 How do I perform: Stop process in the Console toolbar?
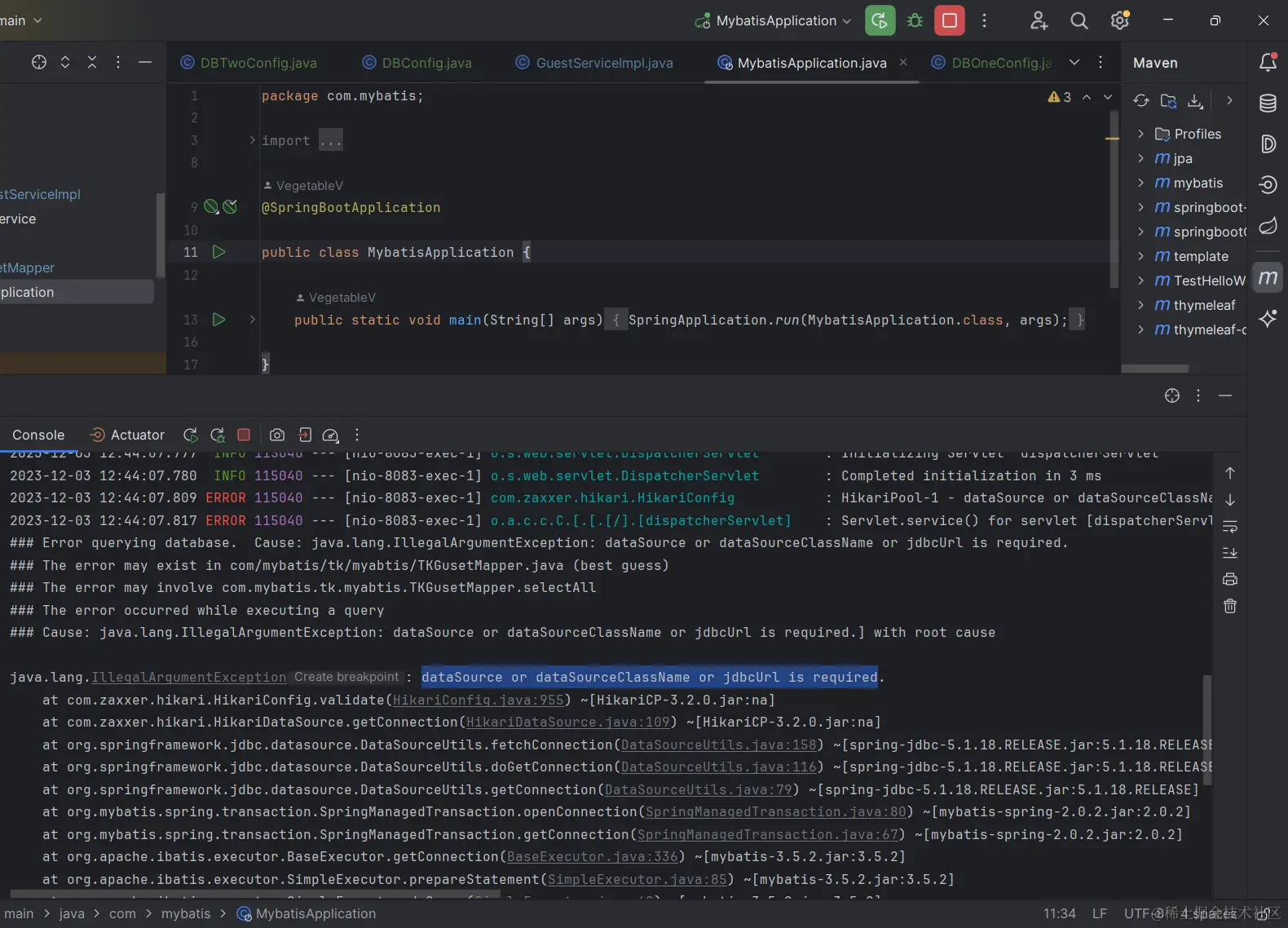click(x=243, y=435)
